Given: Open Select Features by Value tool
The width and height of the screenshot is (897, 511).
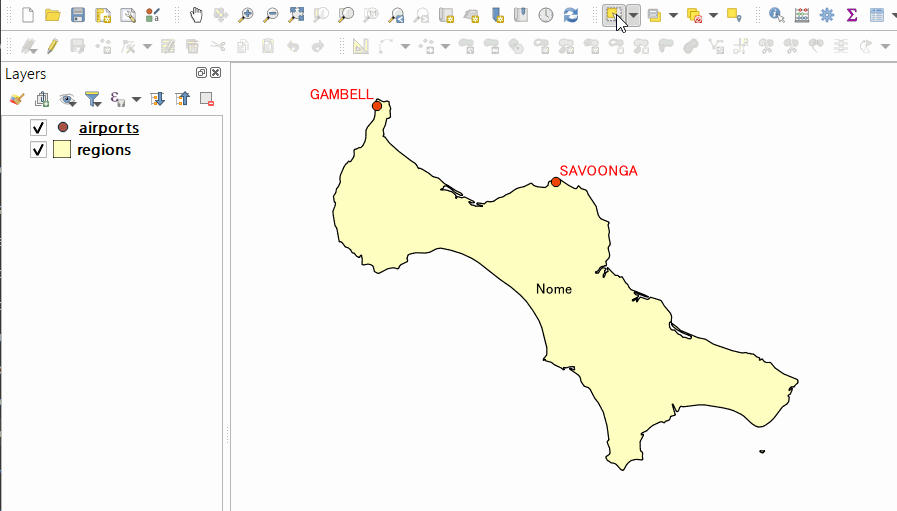Looking at the screenshot, I should coord(654,15).
